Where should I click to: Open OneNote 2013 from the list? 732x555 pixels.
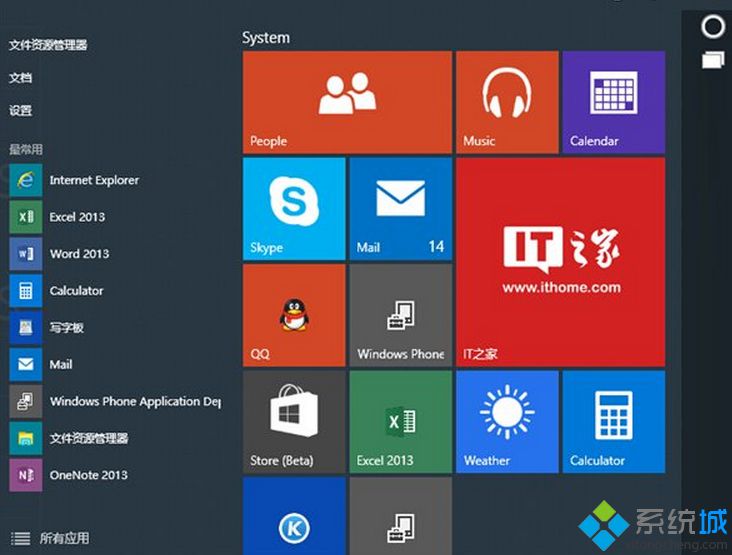pyautogui.click(x=69, y=475)
